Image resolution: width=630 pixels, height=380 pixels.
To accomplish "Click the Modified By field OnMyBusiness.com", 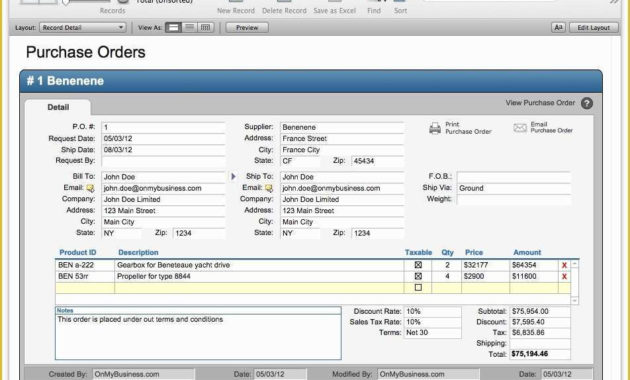I will tap(428, 374).
